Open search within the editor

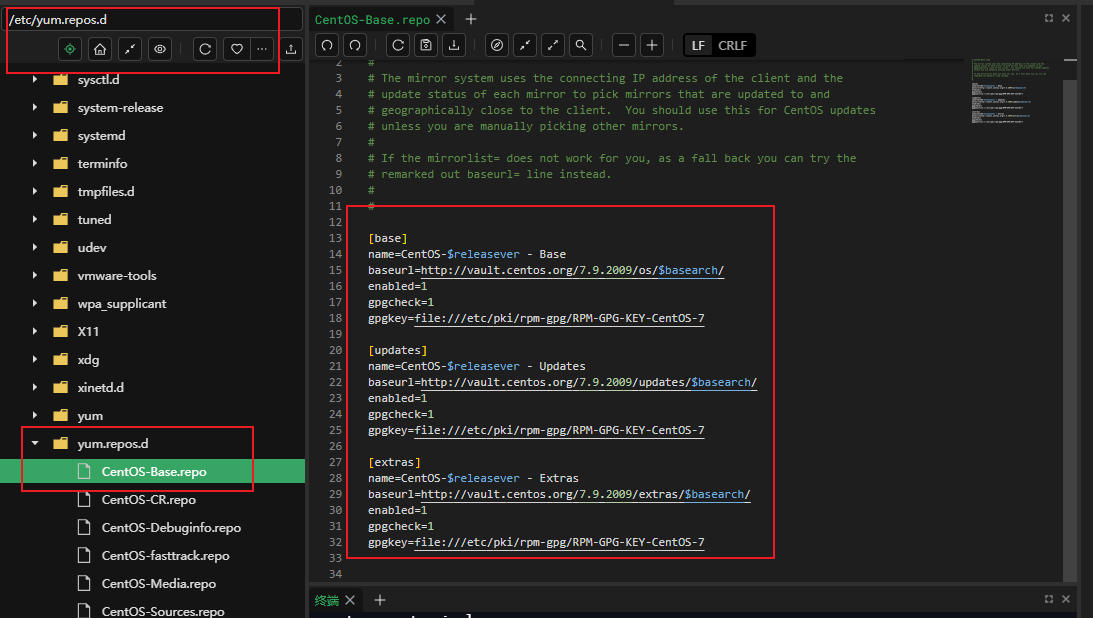(x=580, y=44)
